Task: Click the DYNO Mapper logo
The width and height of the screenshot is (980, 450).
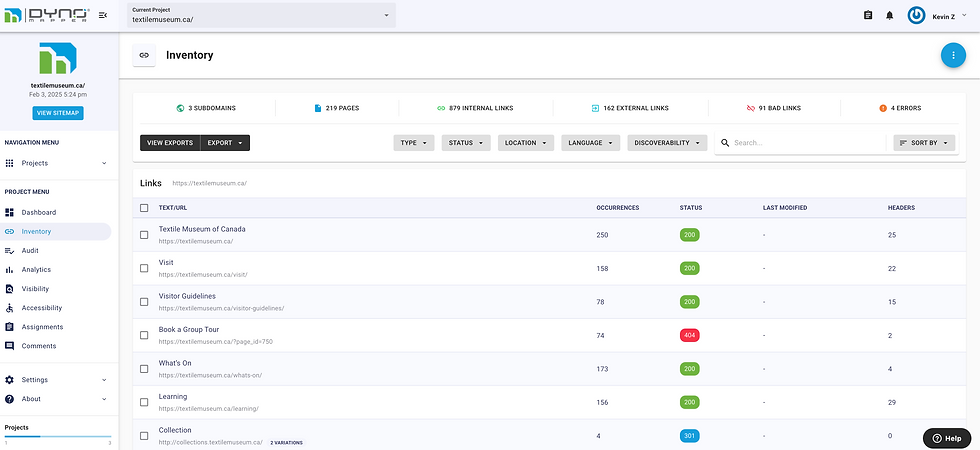Action: (x=47, y=15)
